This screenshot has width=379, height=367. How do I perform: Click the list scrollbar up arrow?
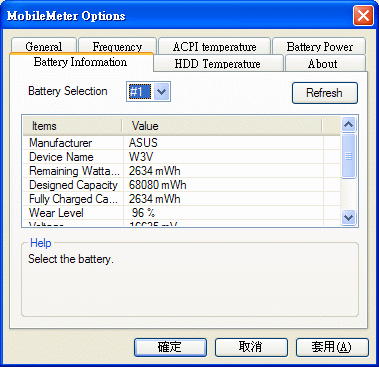348,125
